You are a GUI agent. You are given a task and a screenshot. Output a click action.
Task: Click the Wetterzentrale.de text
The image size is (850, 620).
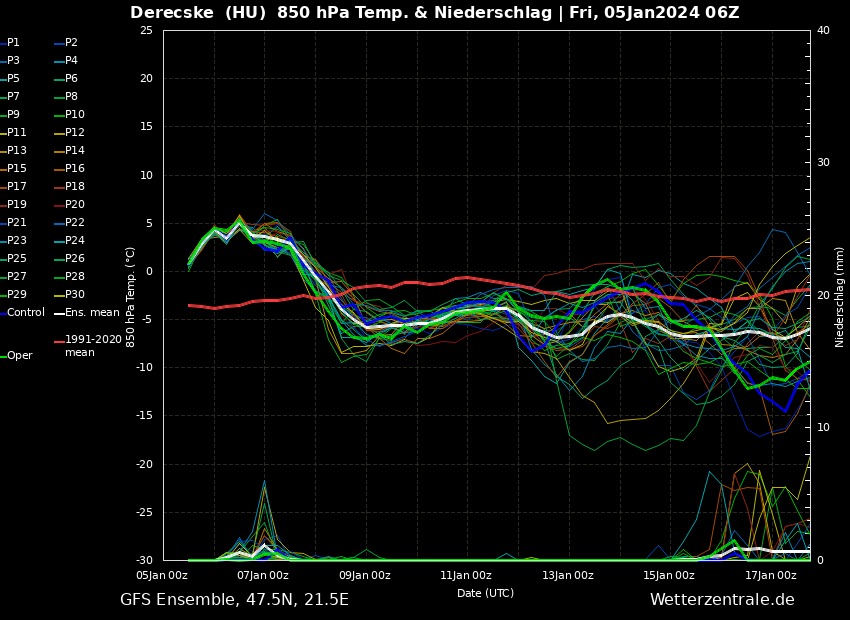click(722, 600)
